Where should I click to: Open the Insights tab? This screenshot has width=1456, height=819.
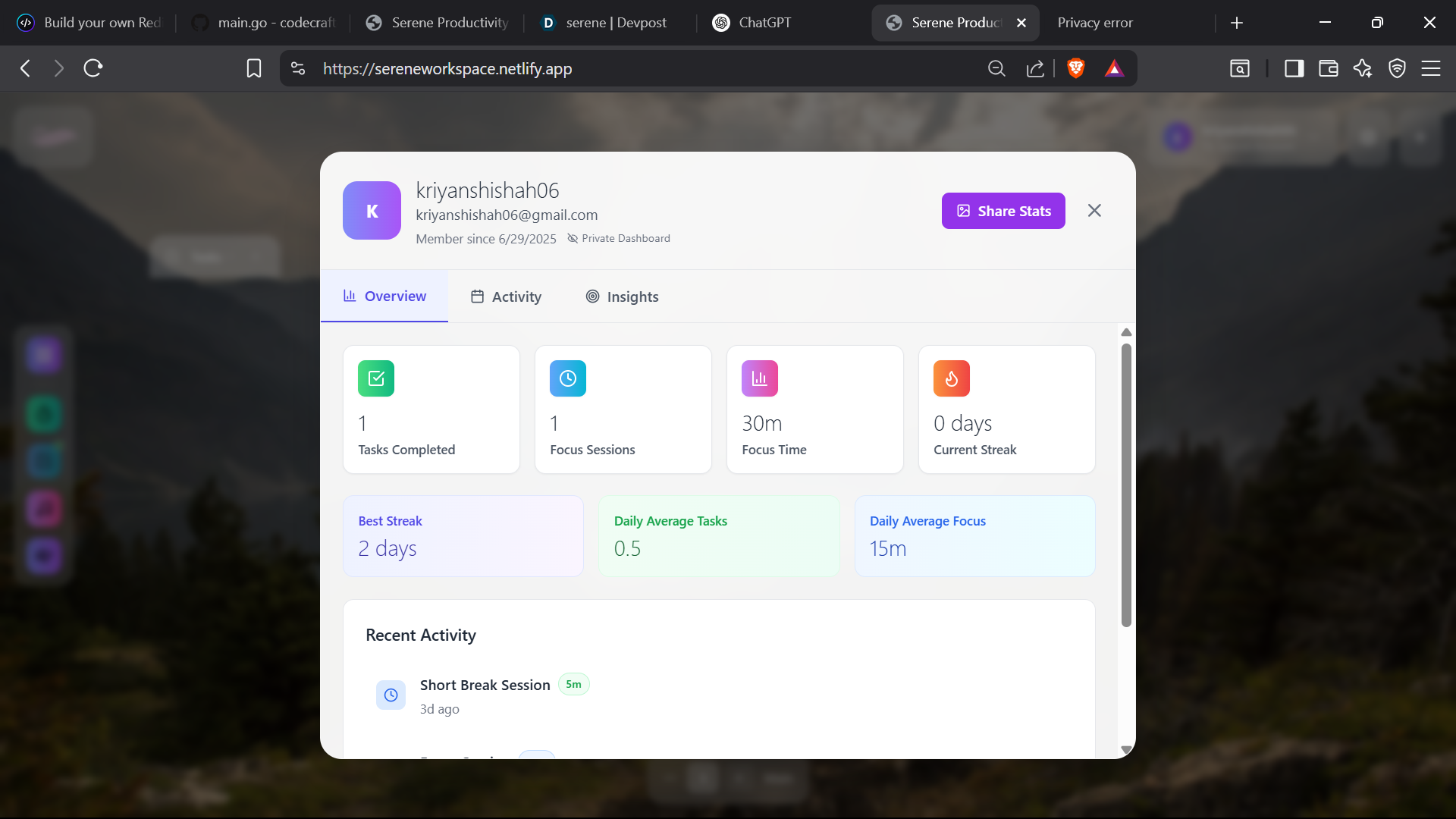622,297
